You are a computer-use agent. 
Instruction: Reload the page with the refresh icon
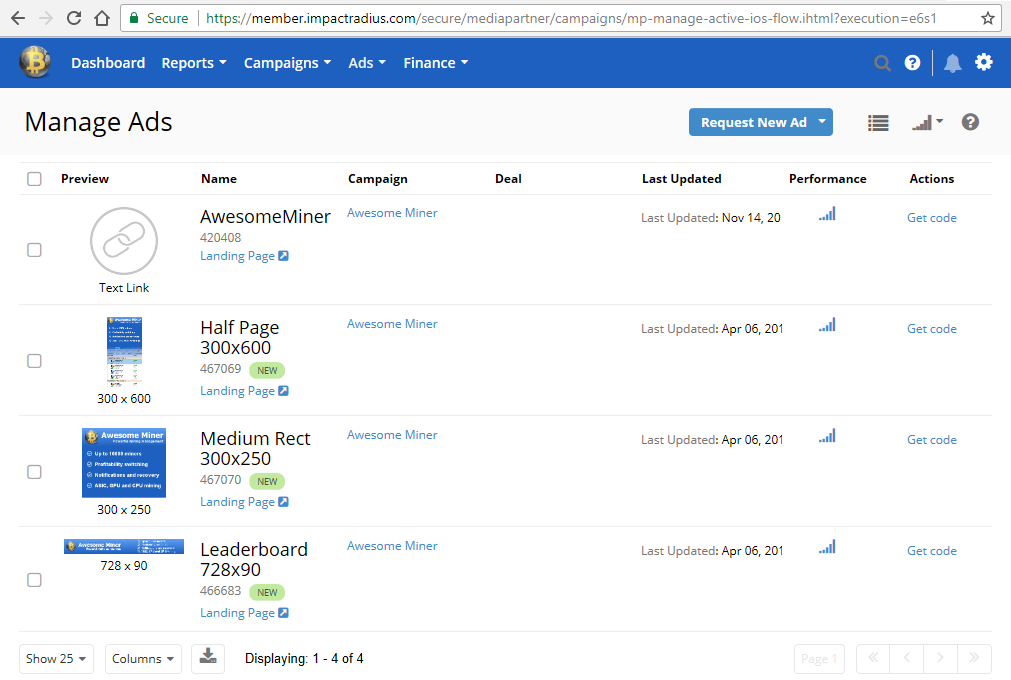[74, 18]
